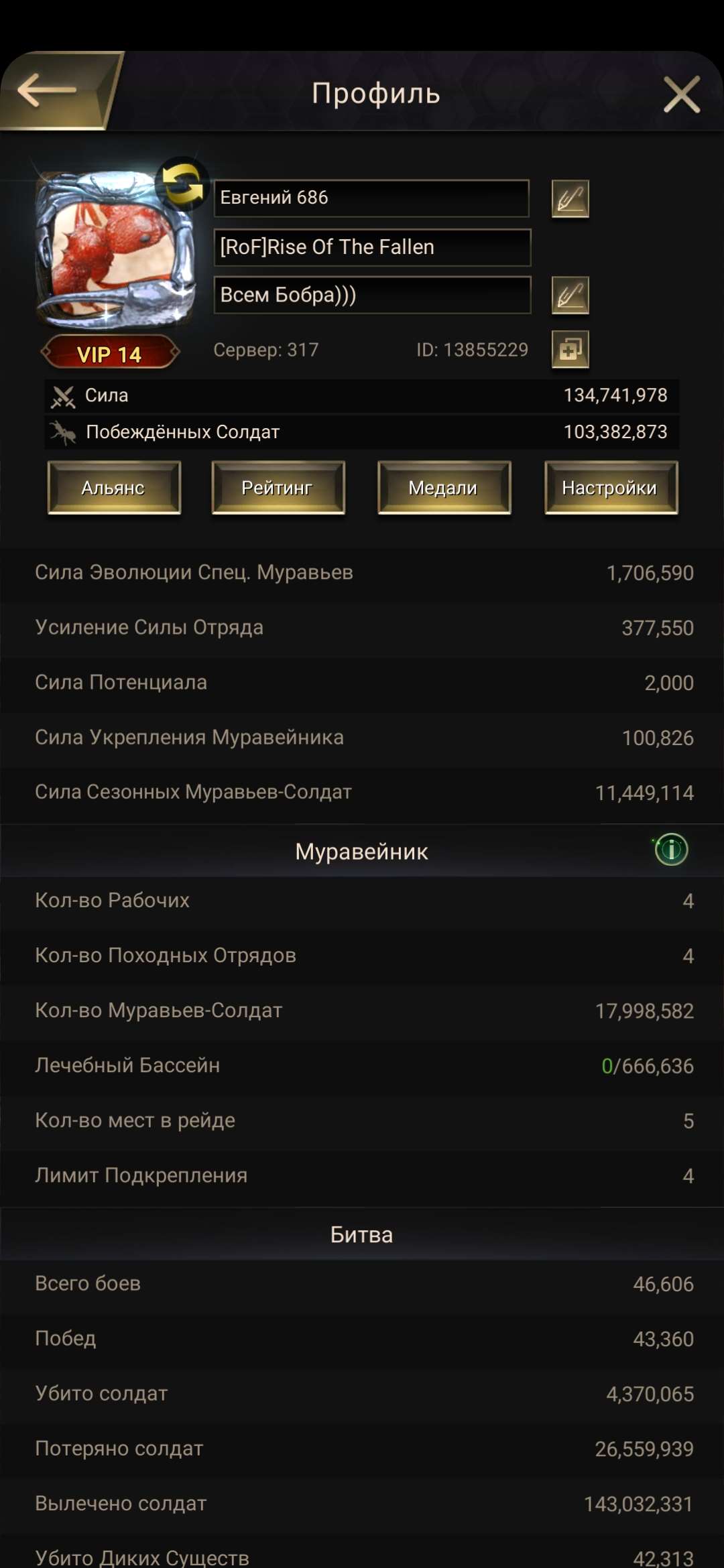Open the VIP 14 badge
Viewport: 724px width, 1568px height.
coord(111,353)
